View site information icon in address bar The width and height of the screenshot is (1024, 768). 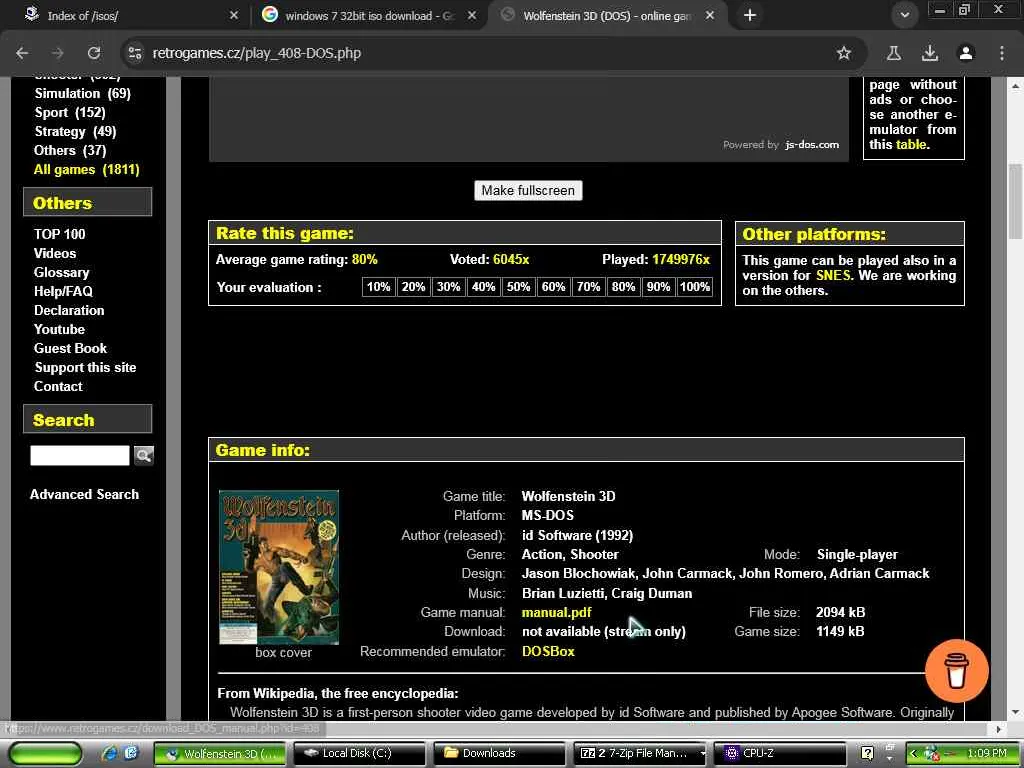(135, 53)
